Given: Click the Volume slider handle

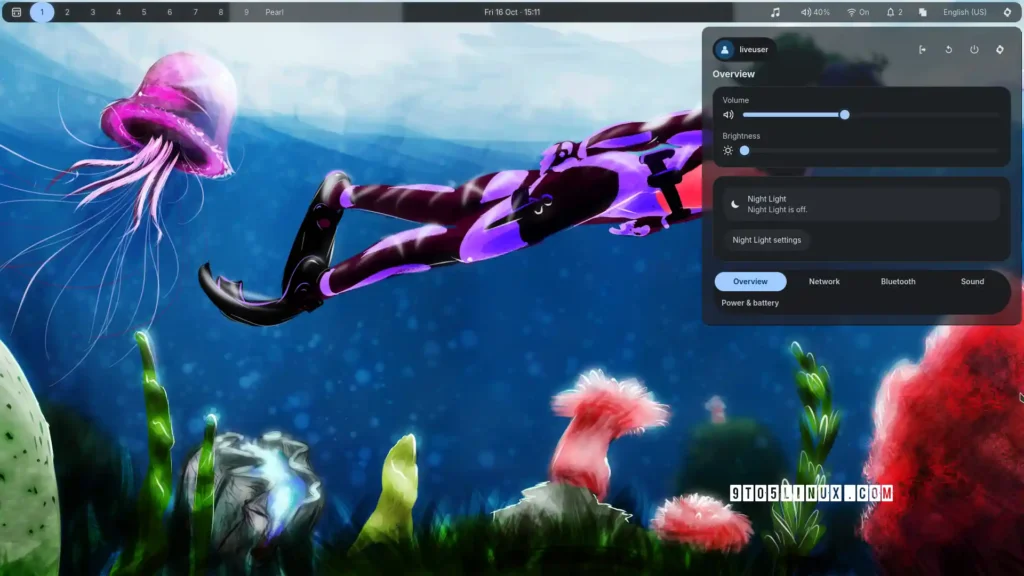Looking at the screenshot, I should pos(844,115).
